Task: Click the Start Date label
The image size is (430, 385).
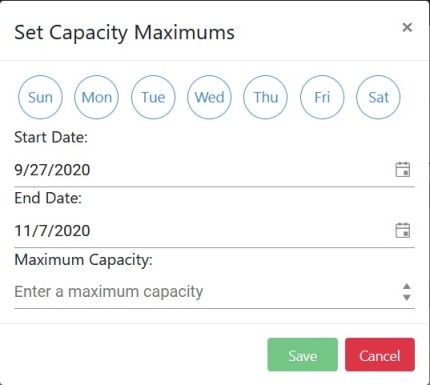Action: pos(51,137)
